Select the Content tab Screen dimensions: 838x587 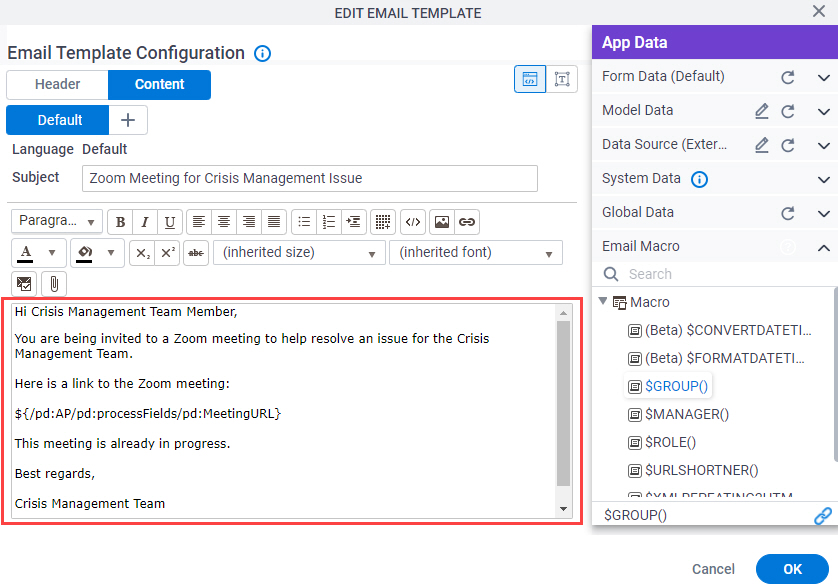159,84
